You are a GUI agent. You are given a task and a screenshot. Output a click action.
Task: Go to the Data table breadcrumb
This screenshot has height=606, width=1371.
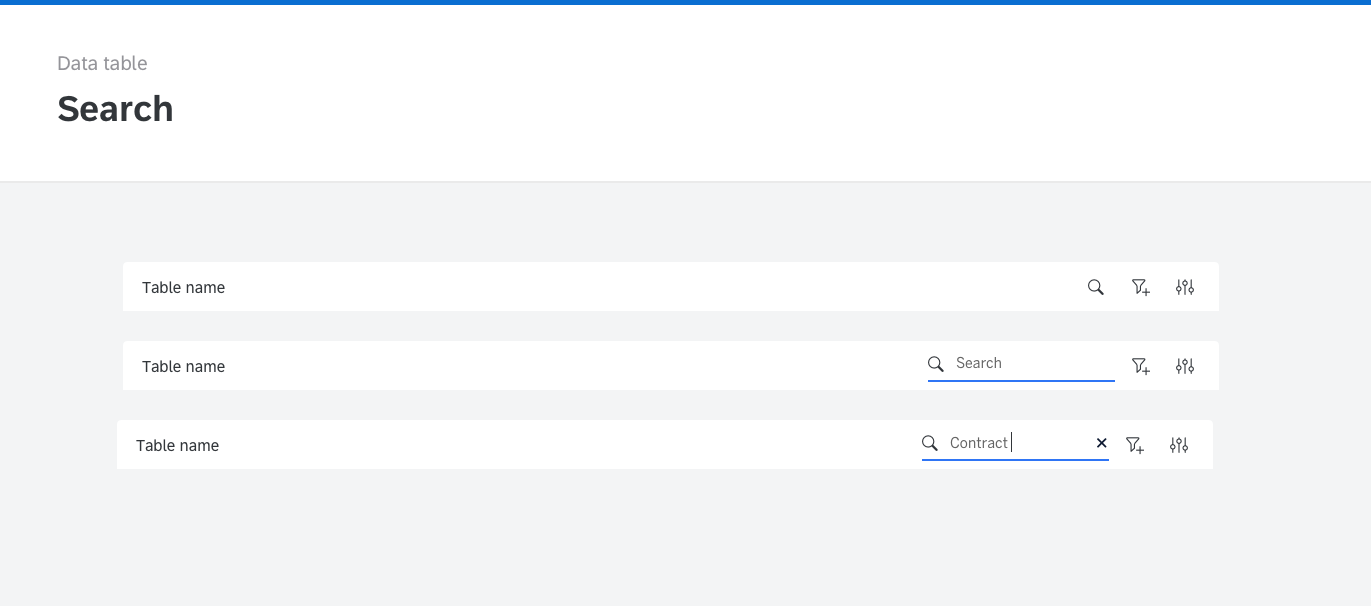102,64
